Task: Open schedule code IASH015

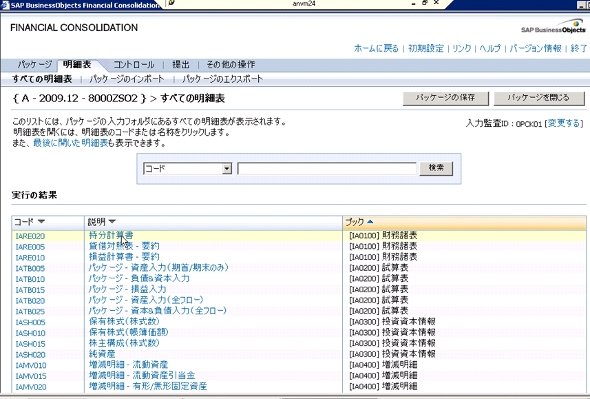Action: coord(30,344)
